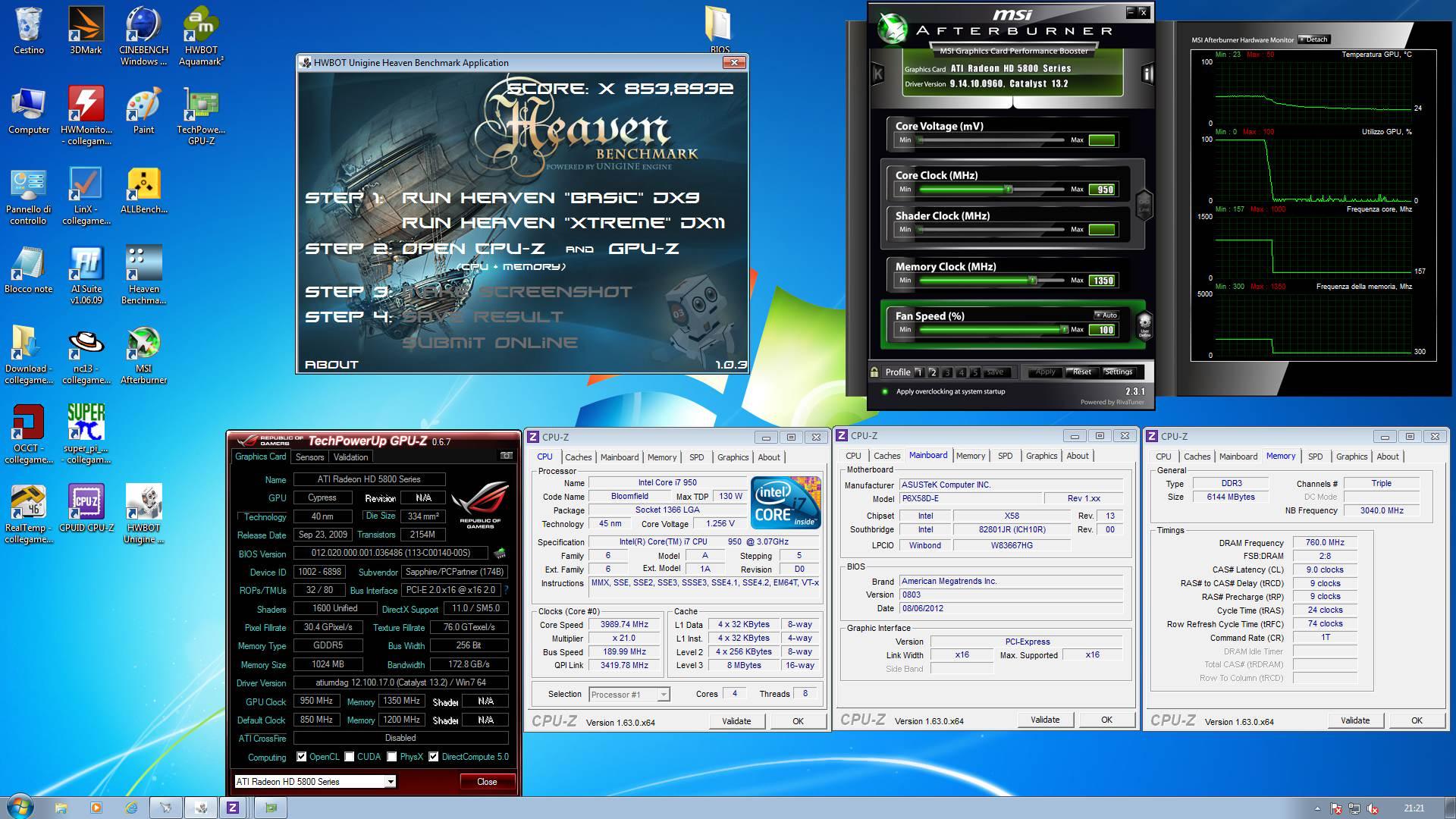
Task: Open the 3DMark desktop icon
Action: [86, 30]
